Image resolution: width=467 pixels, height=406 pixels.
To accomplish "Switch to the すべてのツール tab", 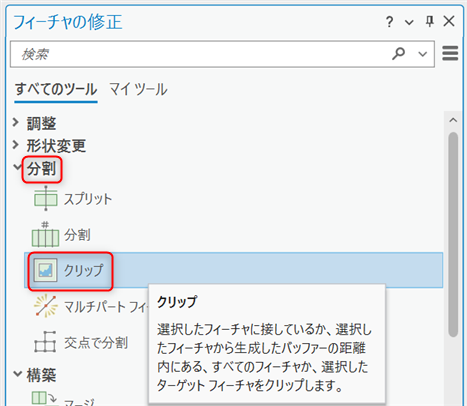I will [x=56, y=89].
